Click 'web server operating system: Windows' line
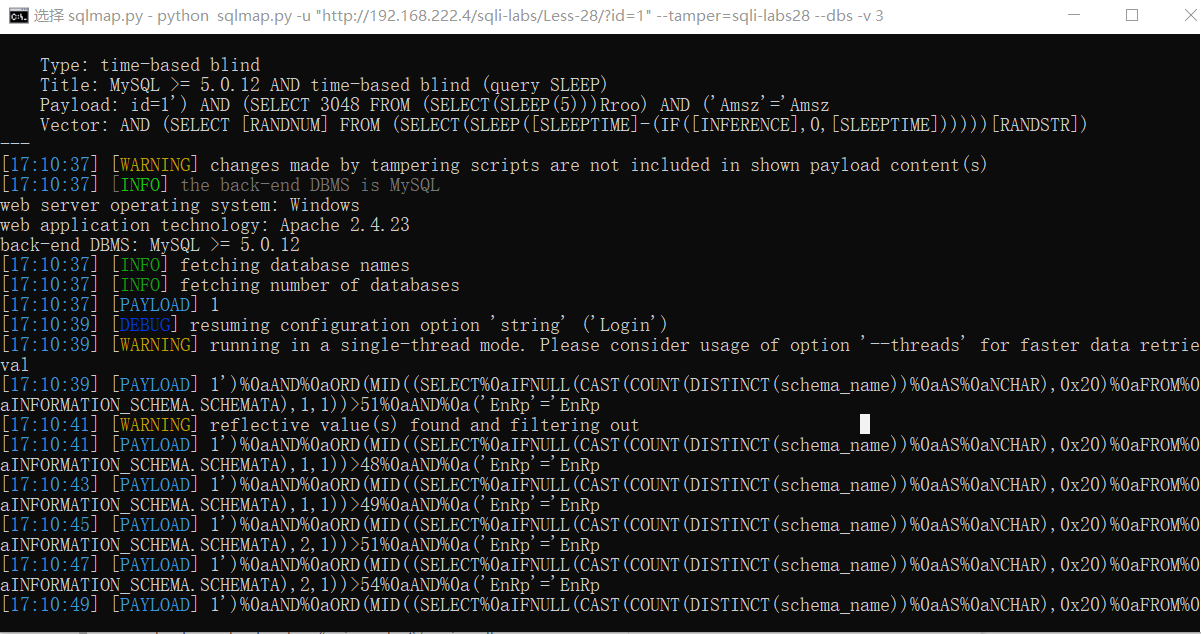1201x634 pixels. pyautogui.click(x=180, y=205)
